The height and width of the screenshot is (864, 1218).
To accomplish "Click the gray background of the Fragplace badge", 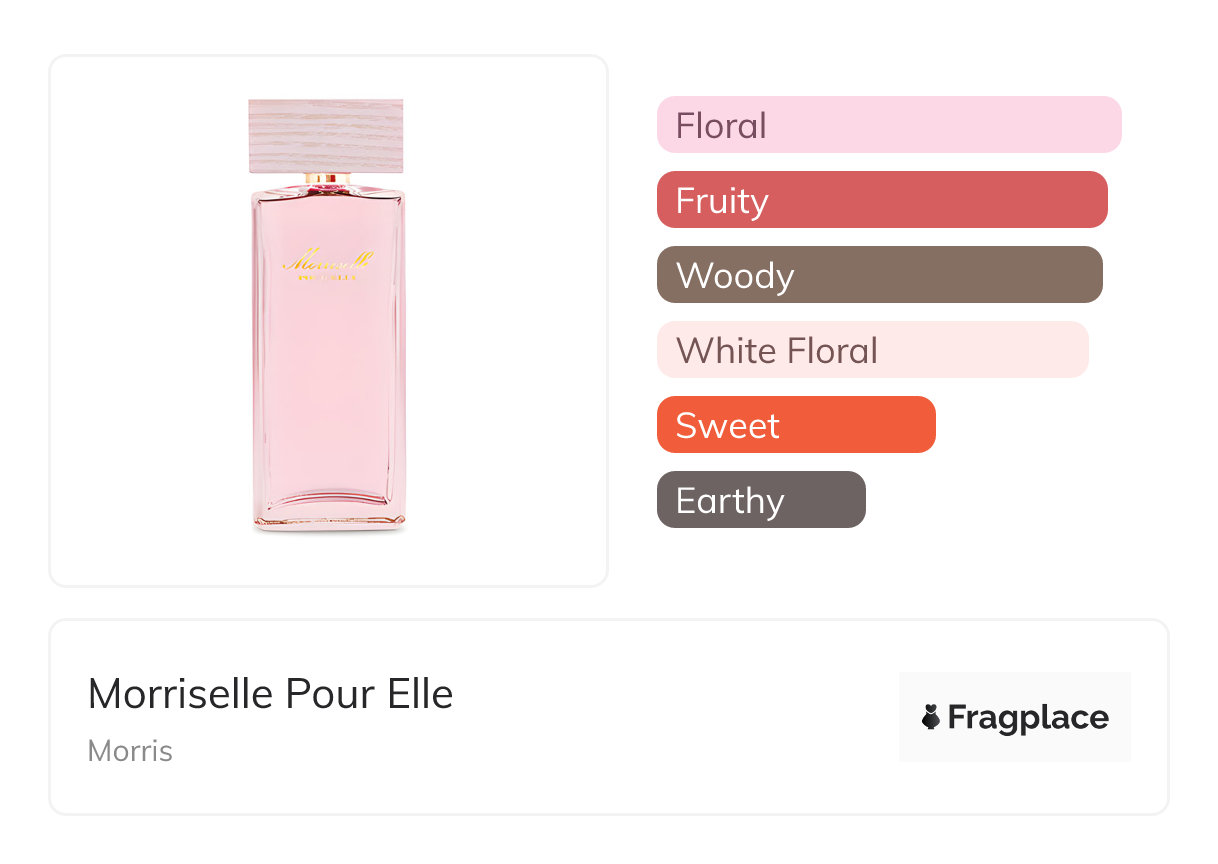I will click(1015, 688).
